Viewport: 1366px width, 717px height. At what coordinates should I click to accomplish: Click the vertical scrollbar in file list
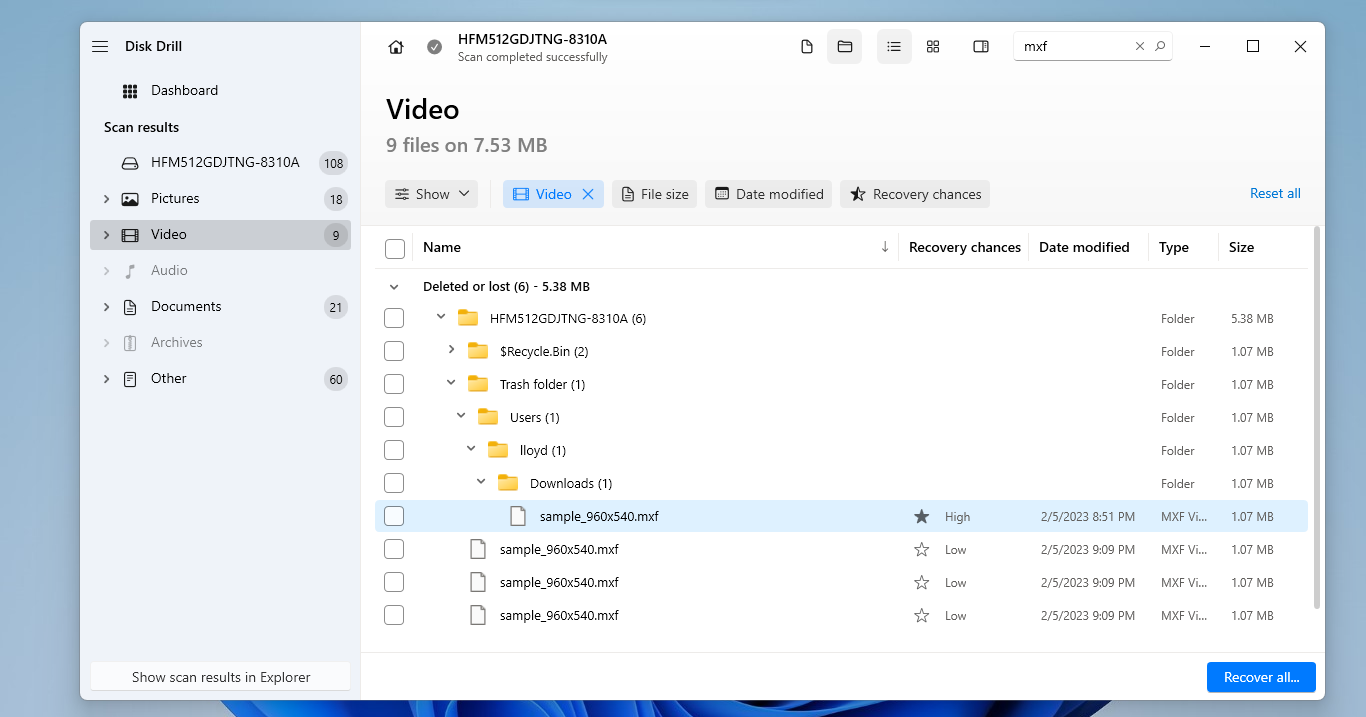point(1316,420)
